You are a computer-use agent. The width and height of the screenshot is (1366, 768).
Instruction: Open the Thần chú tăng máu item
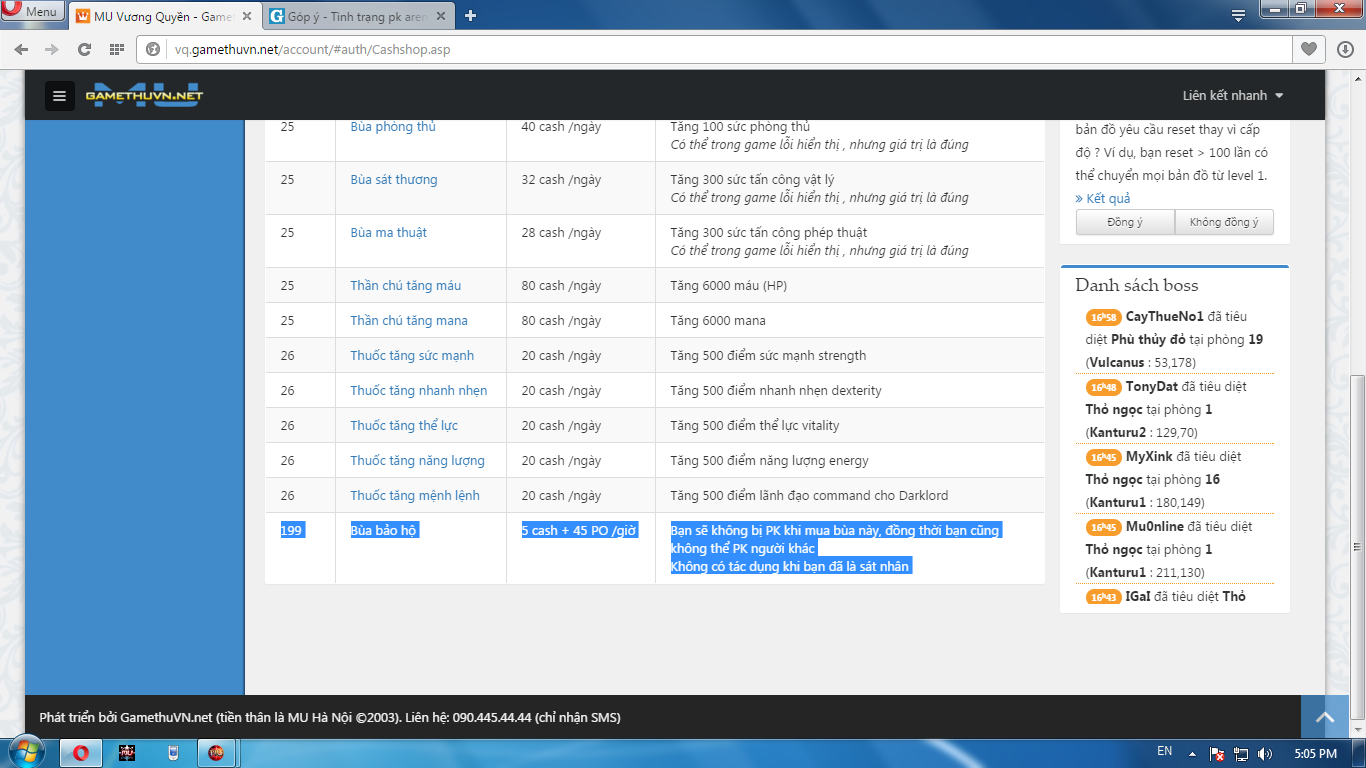(x=405, y=286)
